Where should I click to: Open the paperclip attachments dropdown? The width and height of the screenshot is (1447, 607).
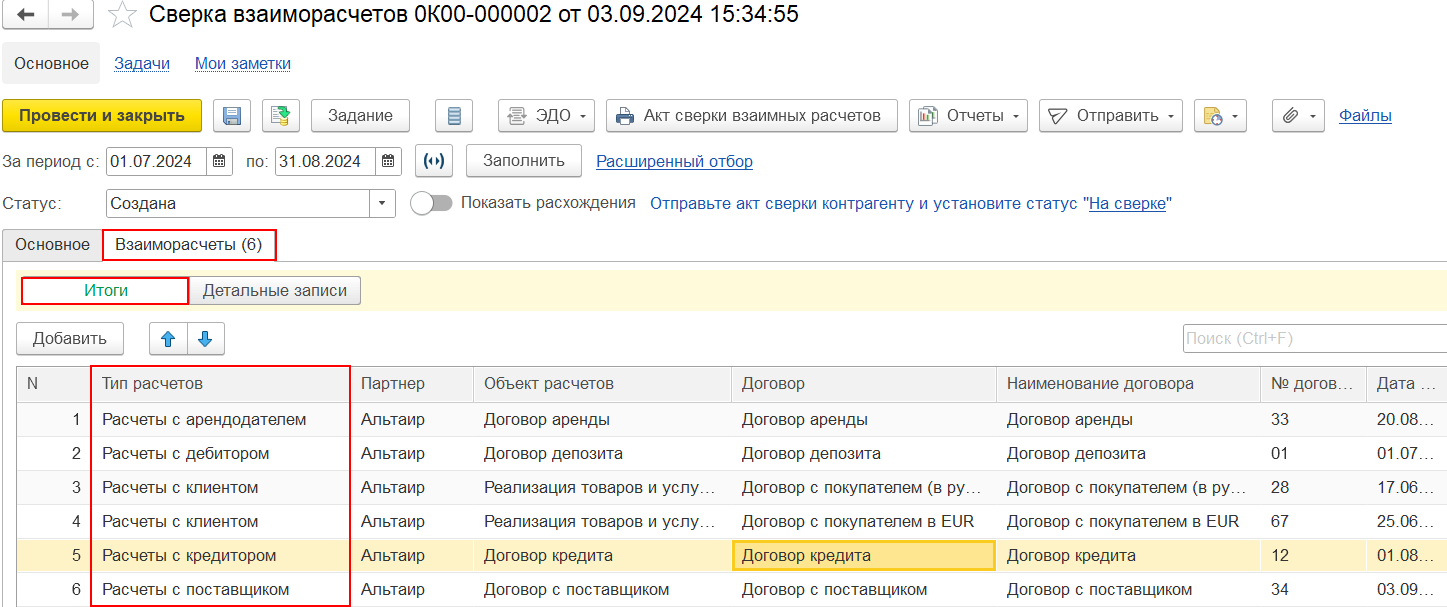1298,116
